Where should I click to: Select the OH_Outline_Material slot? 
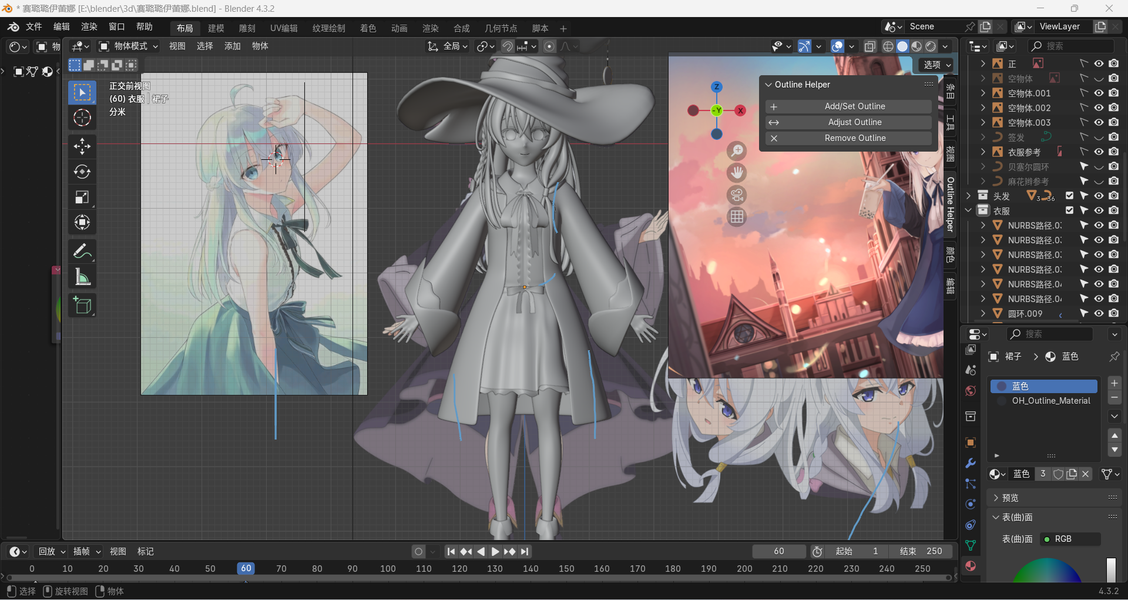1044,401
